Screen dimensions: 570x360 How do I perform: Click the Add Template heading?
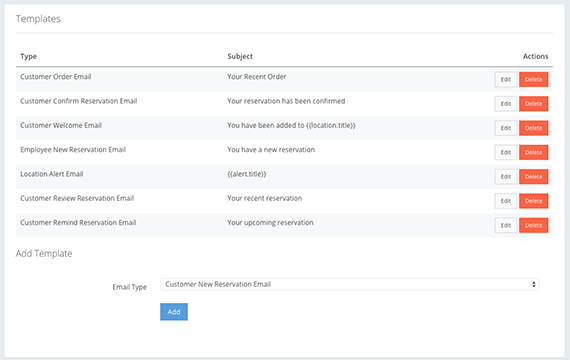44,253
